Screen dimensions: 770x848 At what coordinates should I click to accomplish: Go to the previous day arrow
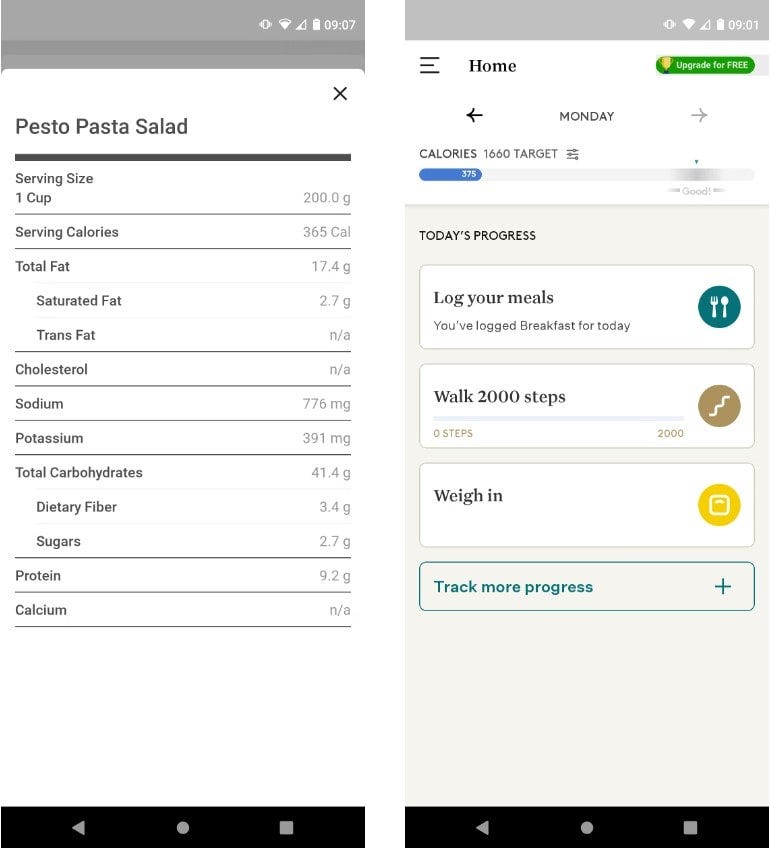[x=475, y=116]
